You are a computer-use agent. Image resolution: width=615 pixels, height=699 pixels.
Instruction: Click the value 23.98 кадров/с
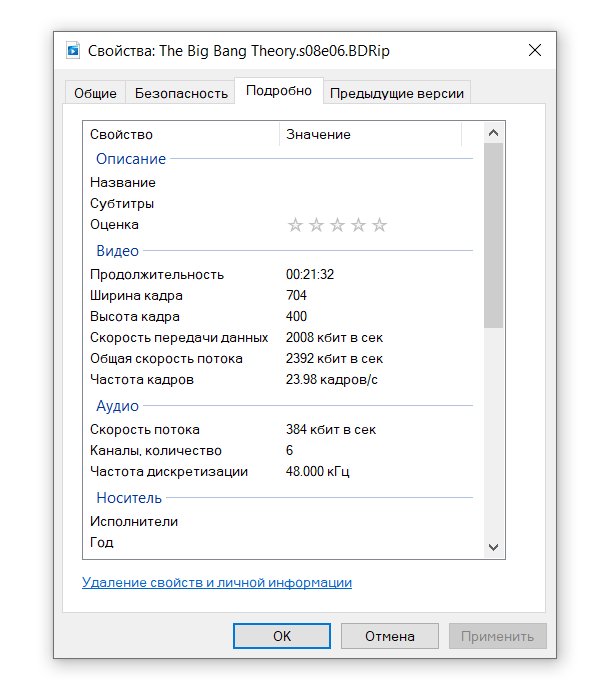click(332, 379)
